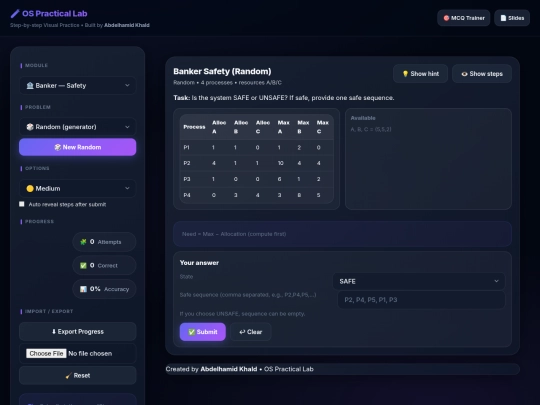Open the Slides page

pyautogui.click(x=512, y=18)
